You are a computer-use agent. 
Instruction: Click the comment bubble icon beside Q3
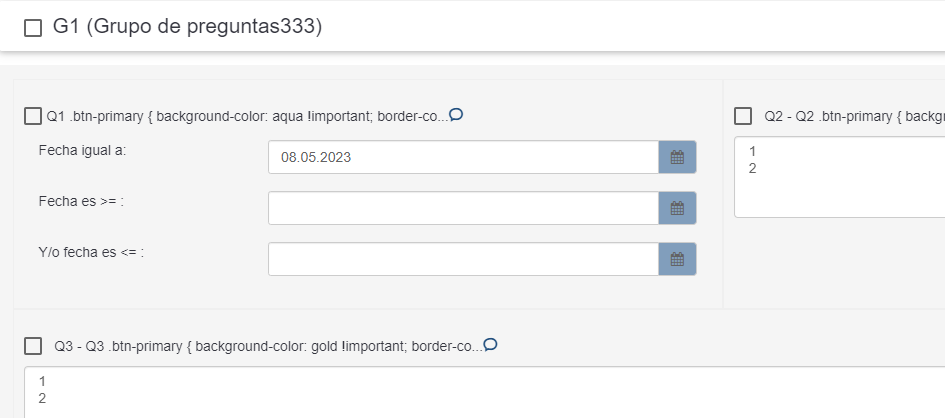tap(490, 345)
